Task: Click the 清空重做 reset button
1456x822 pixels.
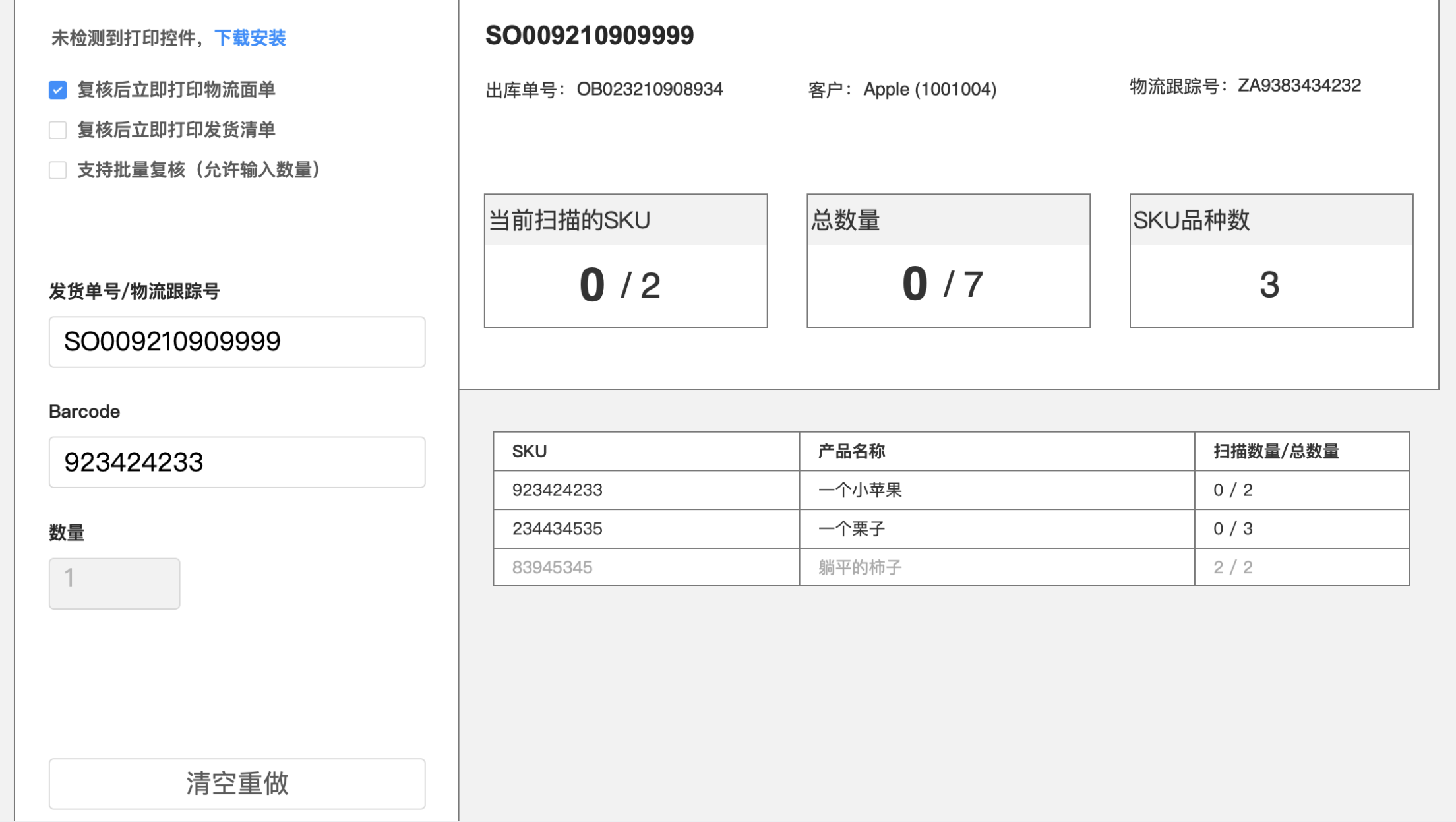Action: point(237,783)
